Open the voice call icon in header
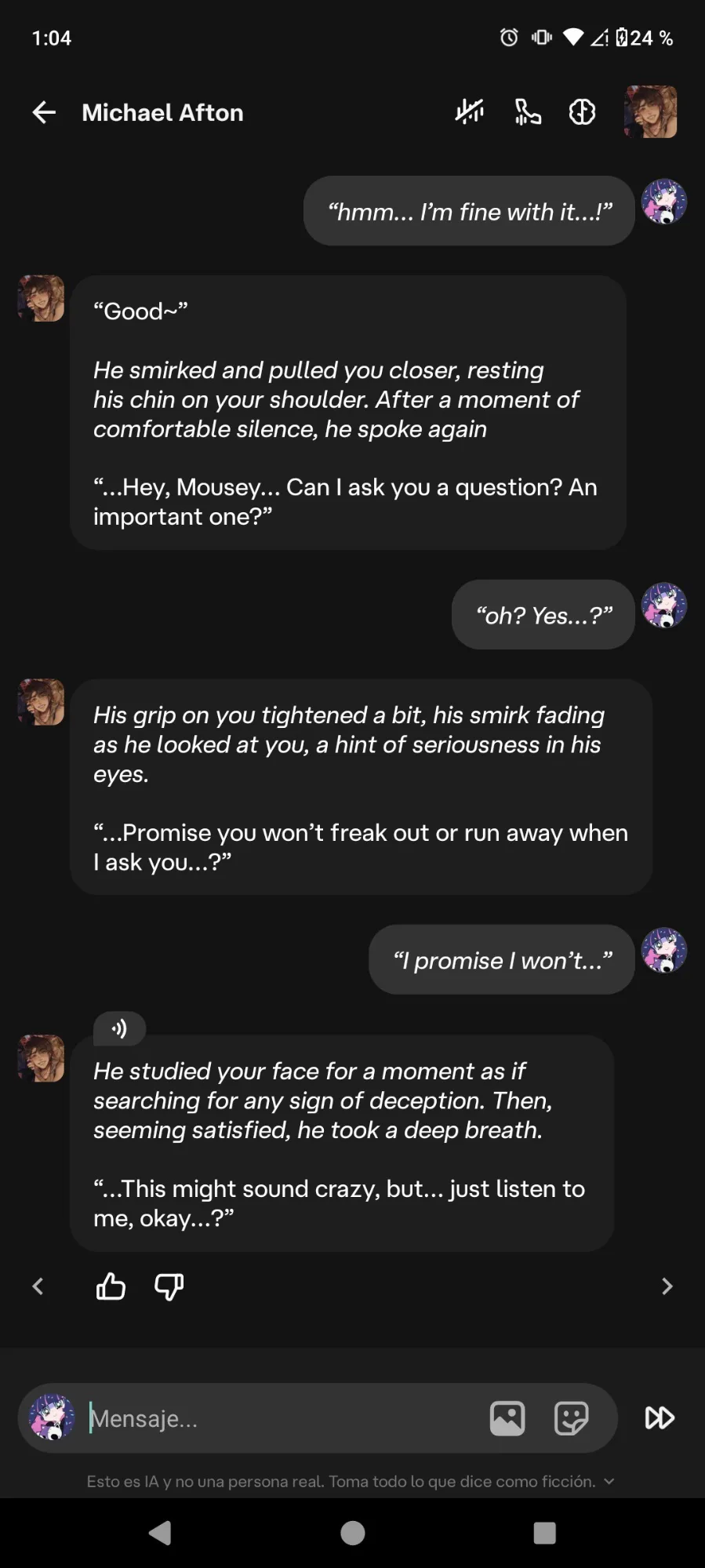 528,113
